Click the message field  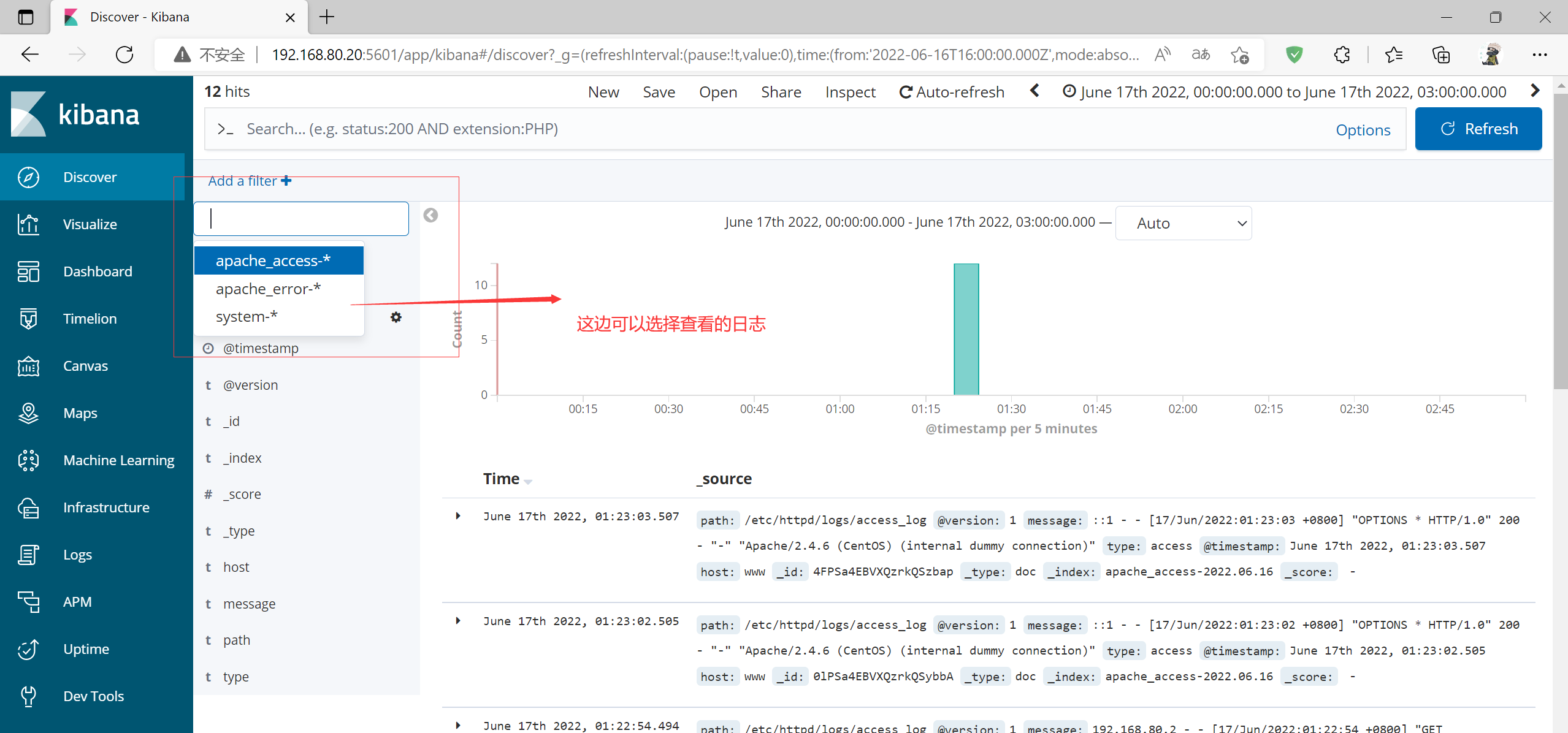pyautogui.click(x=249, y=604)
